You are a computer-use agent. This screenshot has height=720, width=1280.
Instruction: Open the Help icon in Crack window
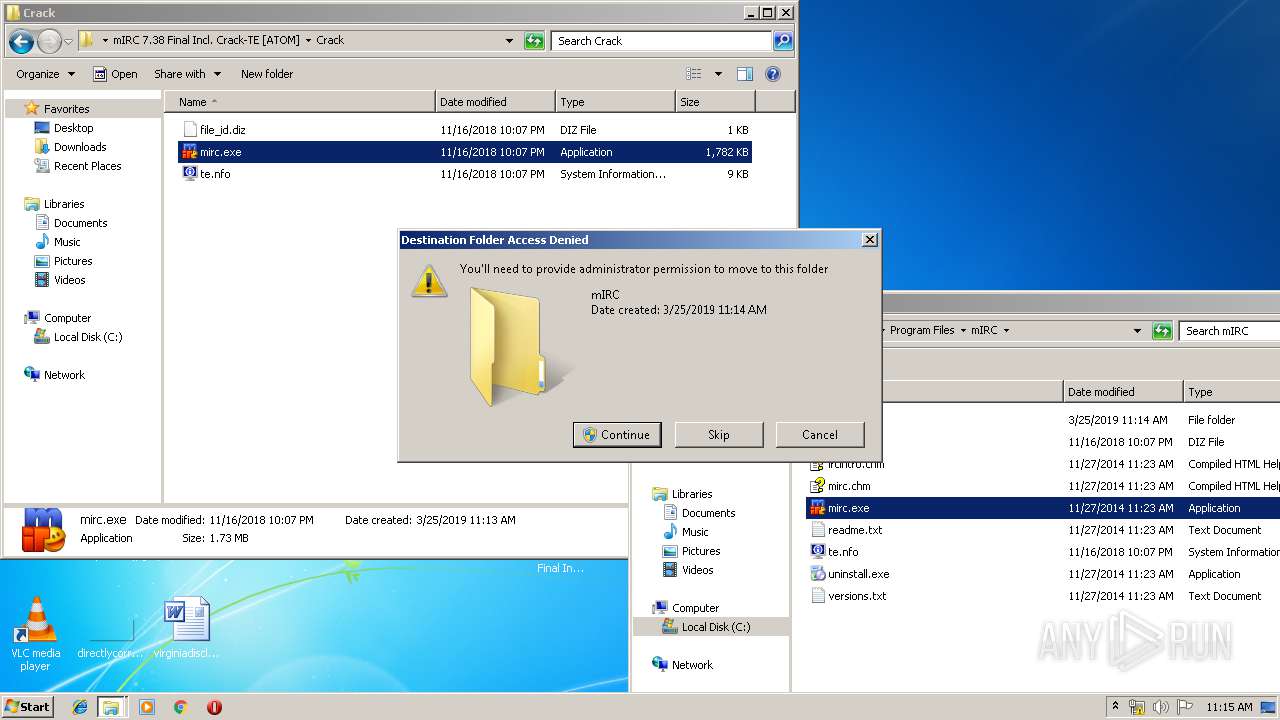point(772,74)
